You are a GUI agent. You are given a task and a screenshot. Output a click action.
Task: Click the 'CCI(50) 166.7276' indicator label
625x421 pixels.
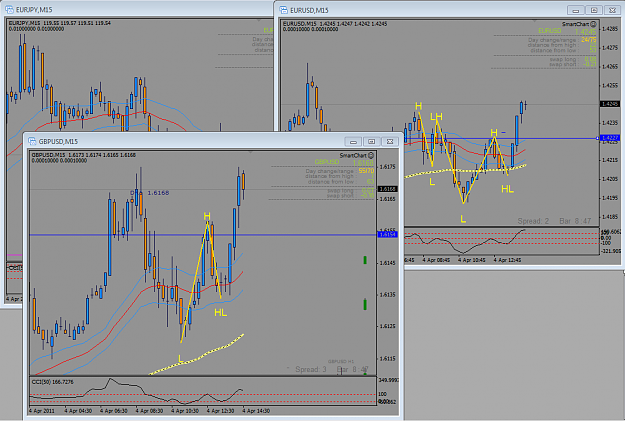[52, 382]
